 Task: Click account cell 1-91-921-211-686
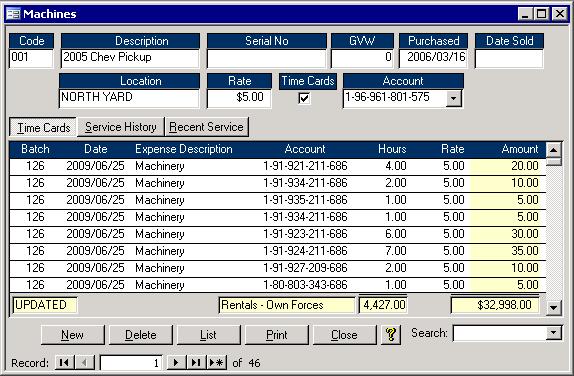305,166
